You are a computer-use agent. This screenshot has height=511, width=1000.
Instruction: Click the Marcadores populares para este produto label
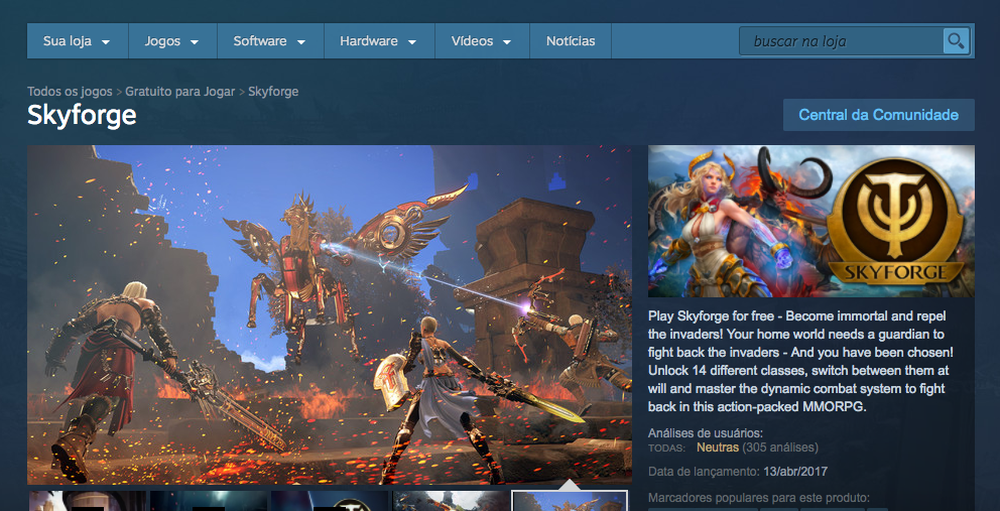coord(759,498)
